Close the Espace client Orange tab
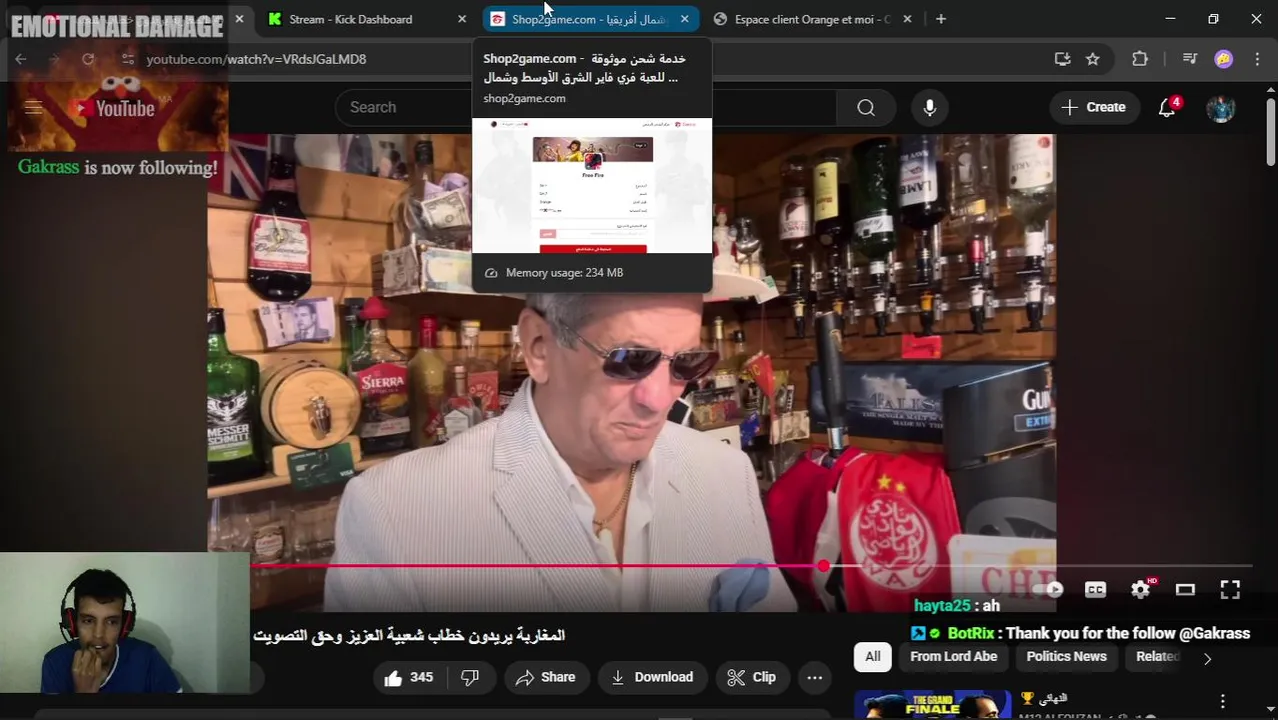This screenshot has width=1278, height=720. tap(907, 19)
